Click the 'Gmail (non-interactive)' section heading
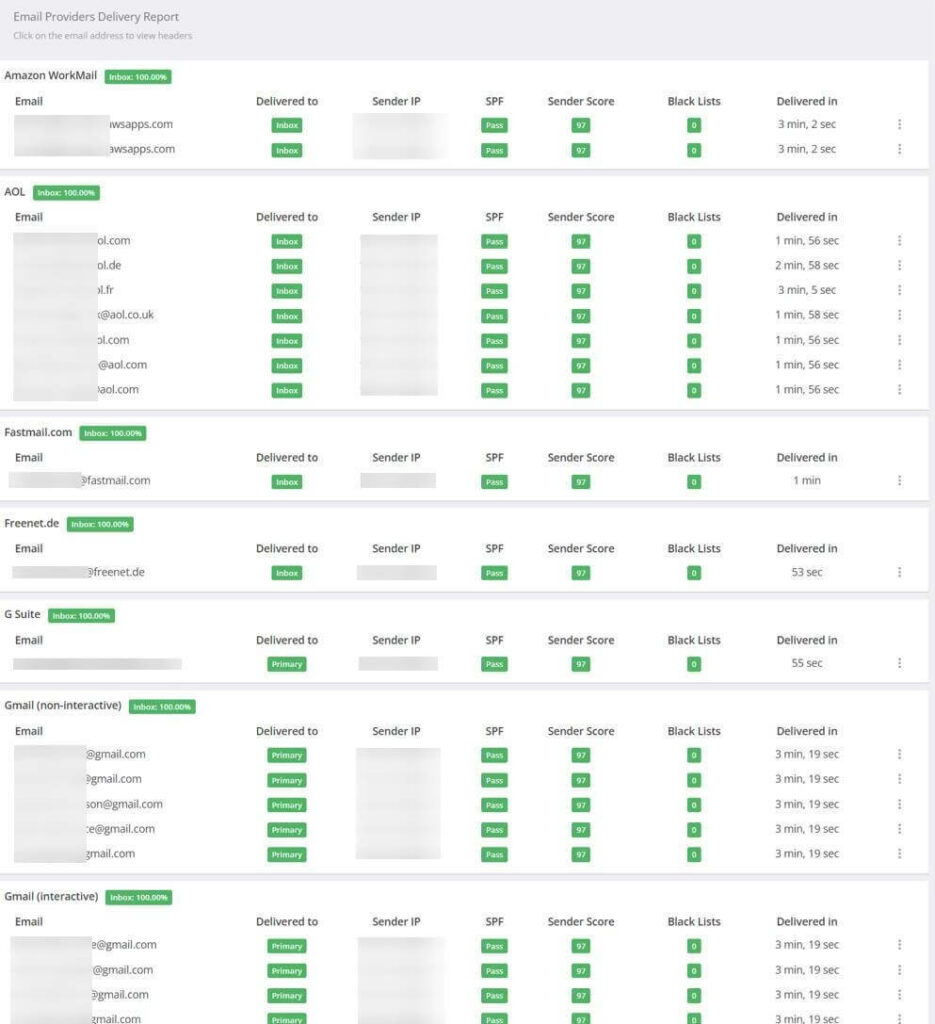 click(x=63, y=705)
